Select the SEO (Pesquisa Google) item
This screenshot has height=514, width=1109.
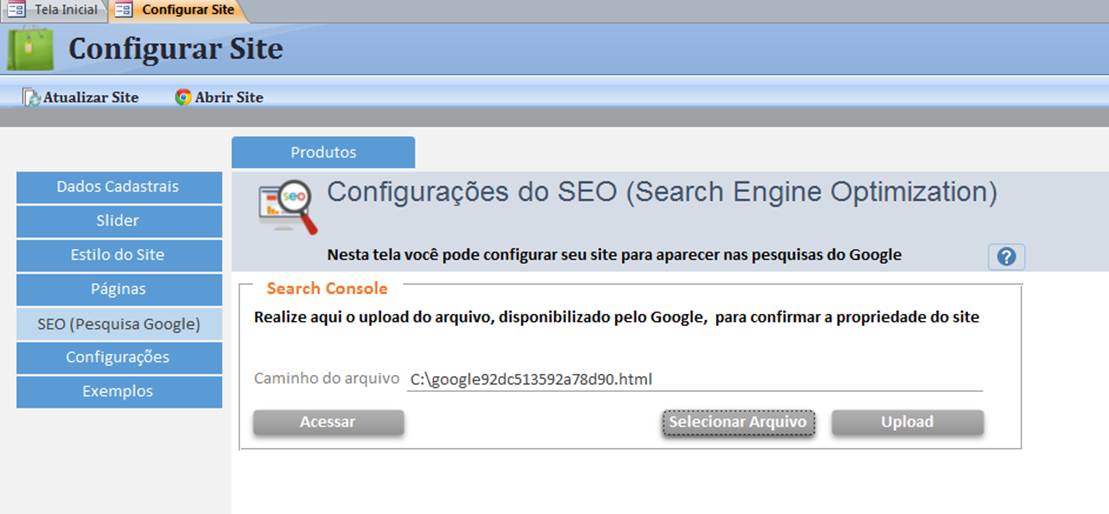tap(119, 324)
